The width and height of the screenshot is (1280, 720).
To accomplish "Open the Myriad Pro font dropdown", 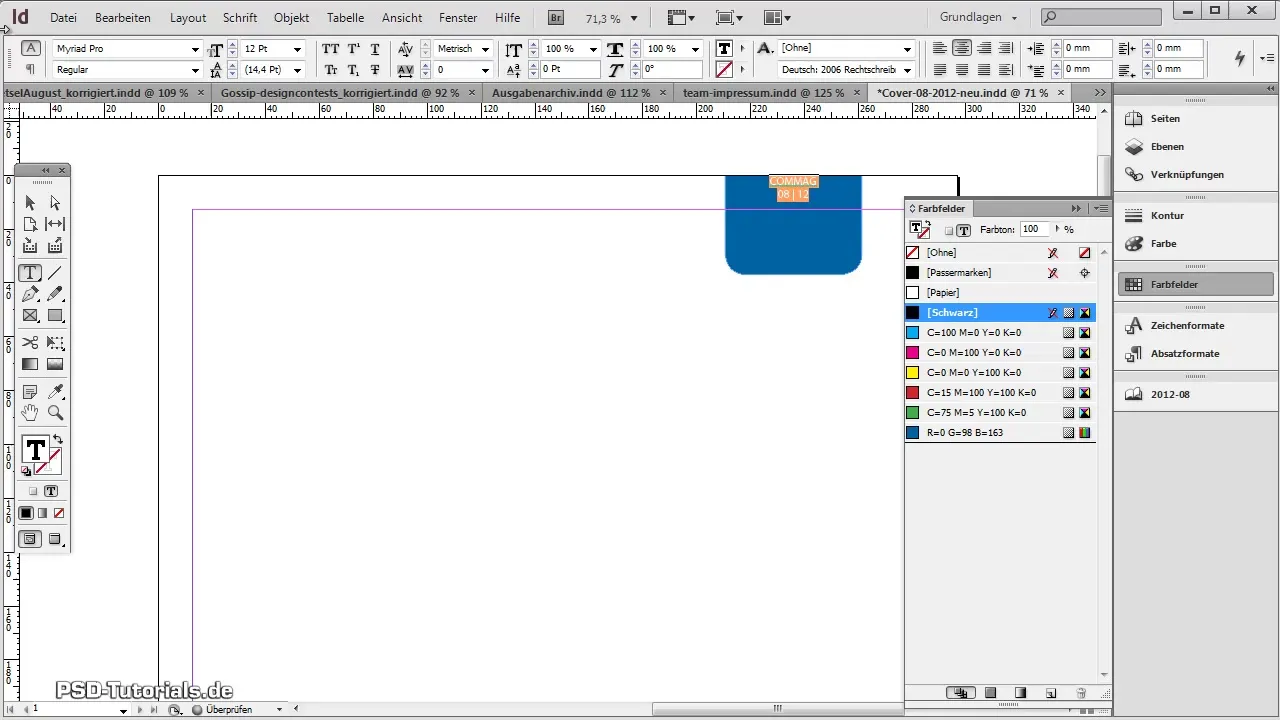I will click(x=195, y=49).
